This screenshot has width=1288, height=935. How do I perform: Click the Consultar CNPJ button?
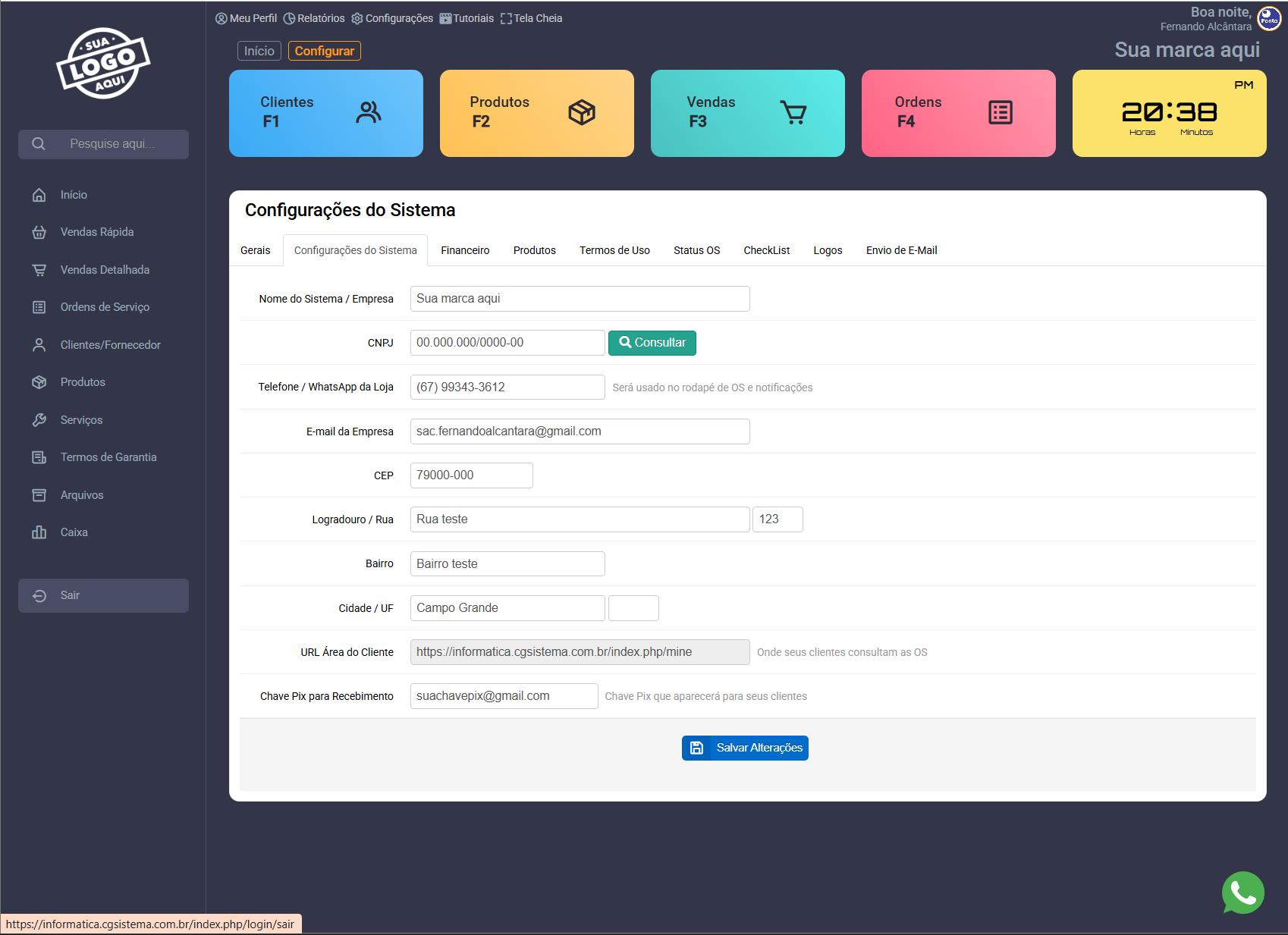(x=652, y=343)
